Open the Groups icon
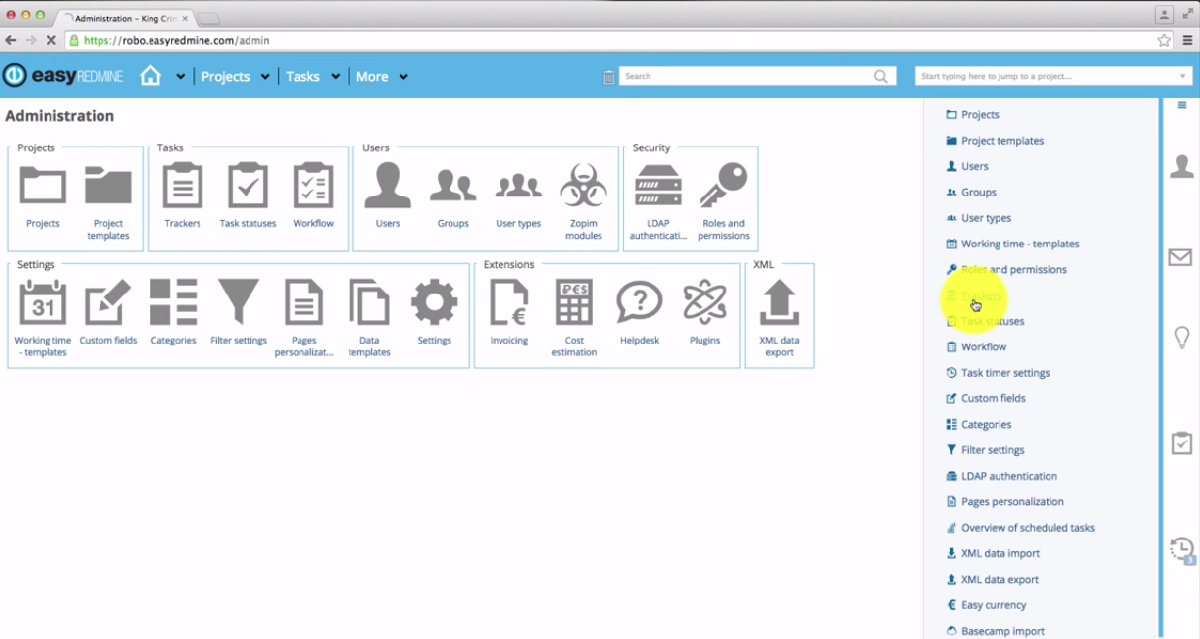The width and height of the screenshot is (1200, 639). pyautogui.click(x=453, y=186)
